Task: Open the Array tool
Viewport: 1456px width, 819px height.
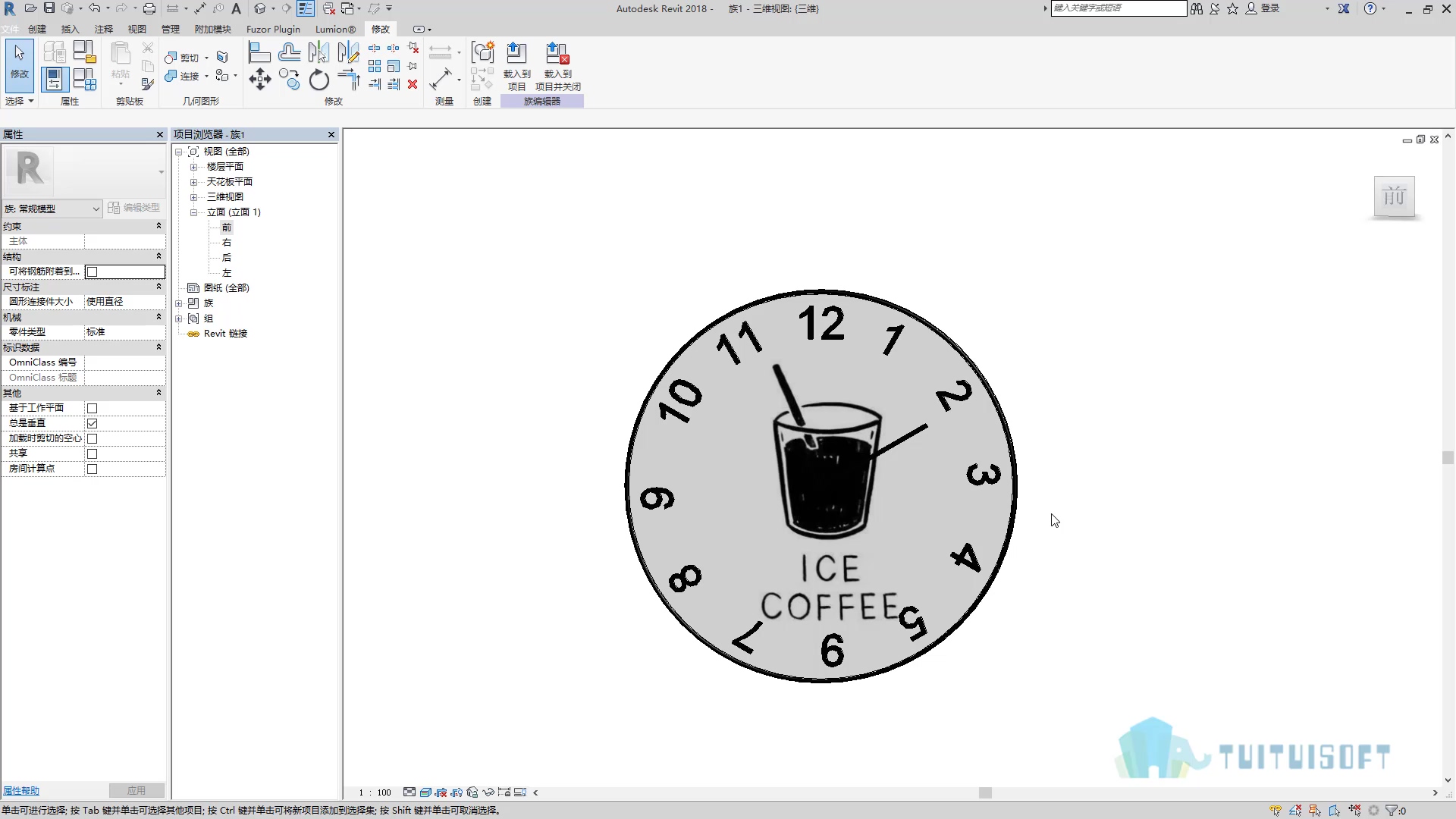Action: pyautogui.click(x=375, y=66)
